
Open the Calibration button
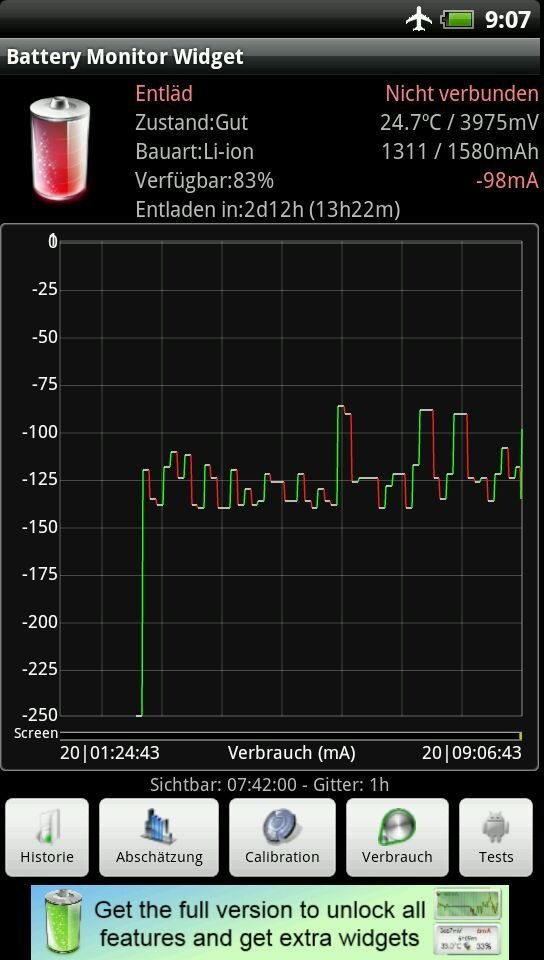pos(282,837)
